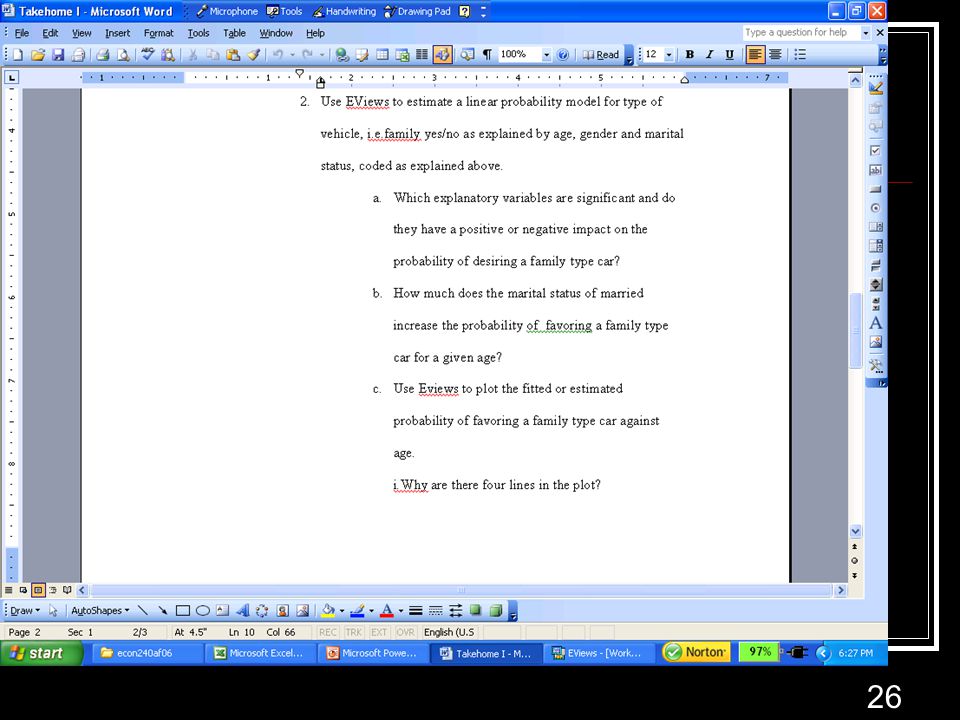Select Align Left

tap(755, 54)
